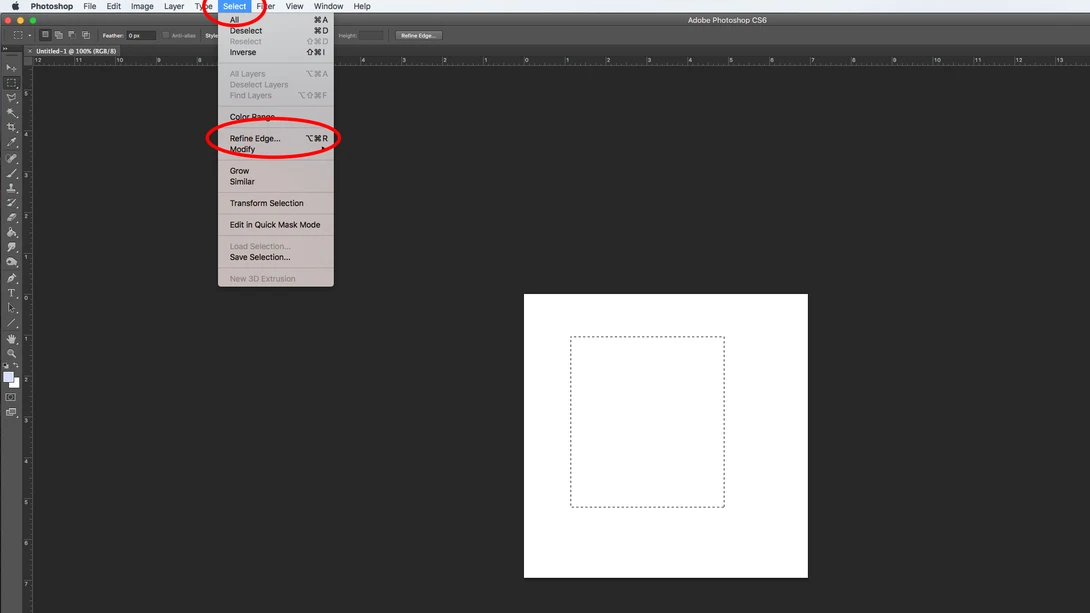1090x613 pixels.
Task: Choose Grow from the Select menu
Action: (x=276, y=171)
